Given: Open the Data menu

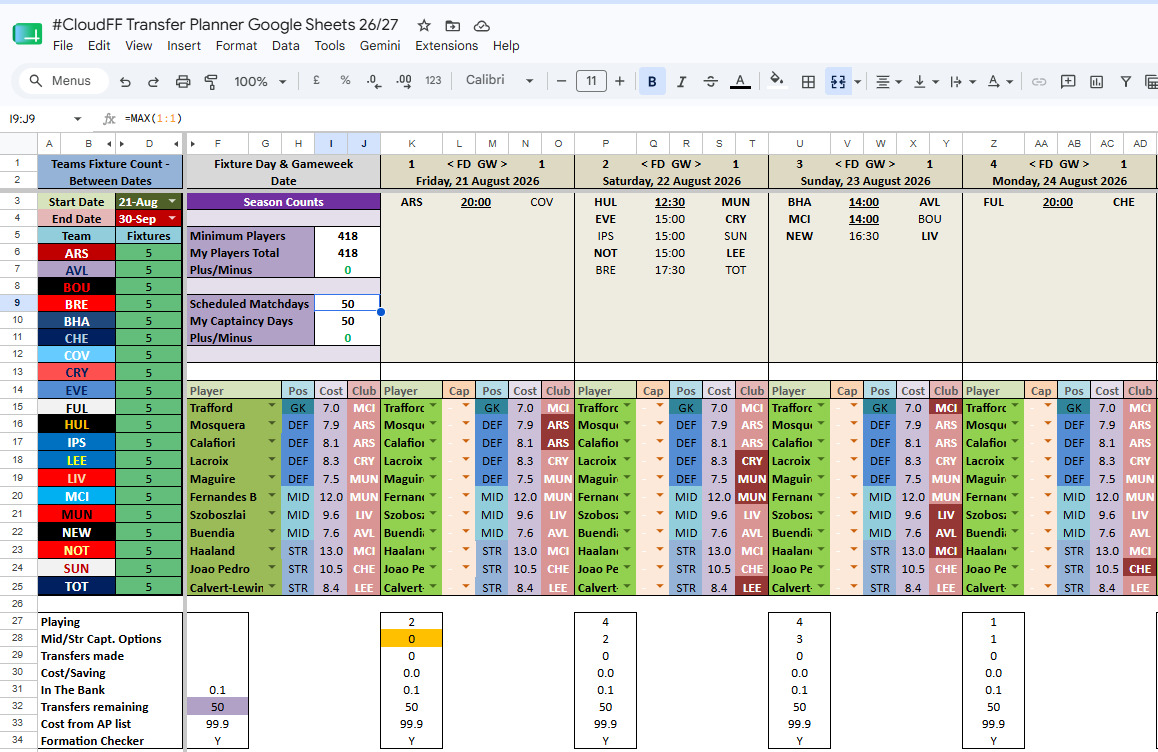Looking at the screenshot, I should click(286, 46).
